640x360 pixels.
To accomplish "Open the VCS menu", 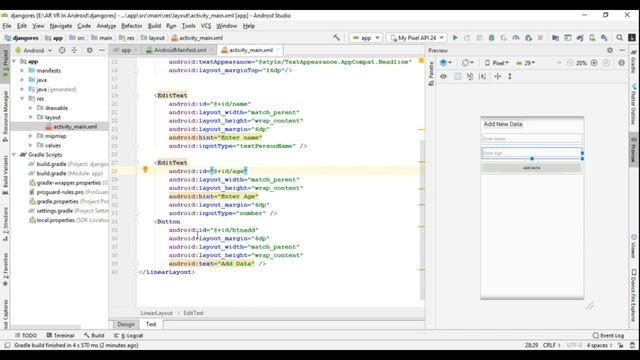I will (206, 26).
